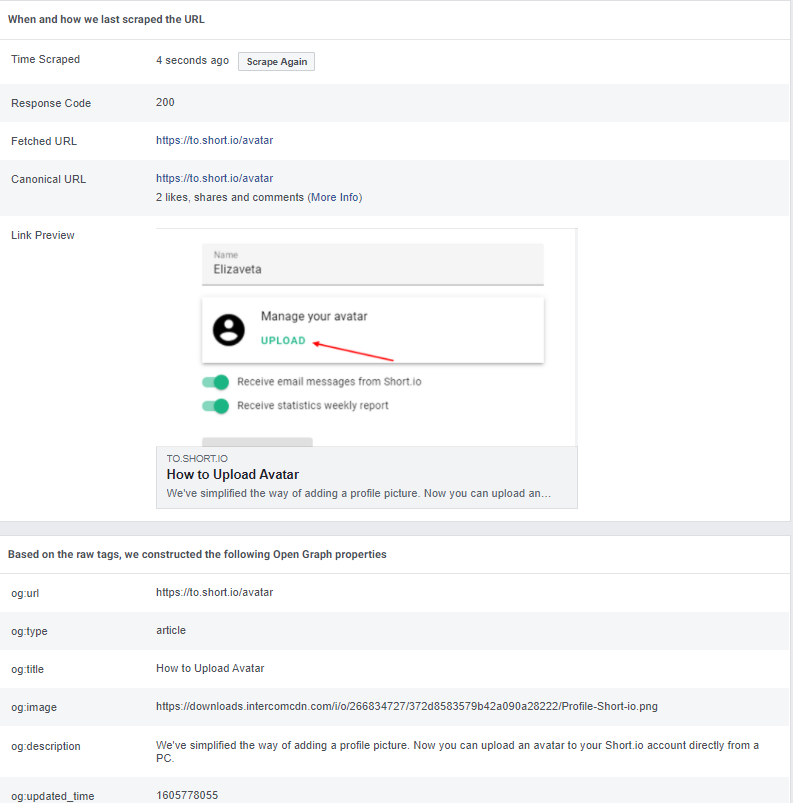Select the 200 response code value
The image size is (793, 803).
(x=165, y=102)
